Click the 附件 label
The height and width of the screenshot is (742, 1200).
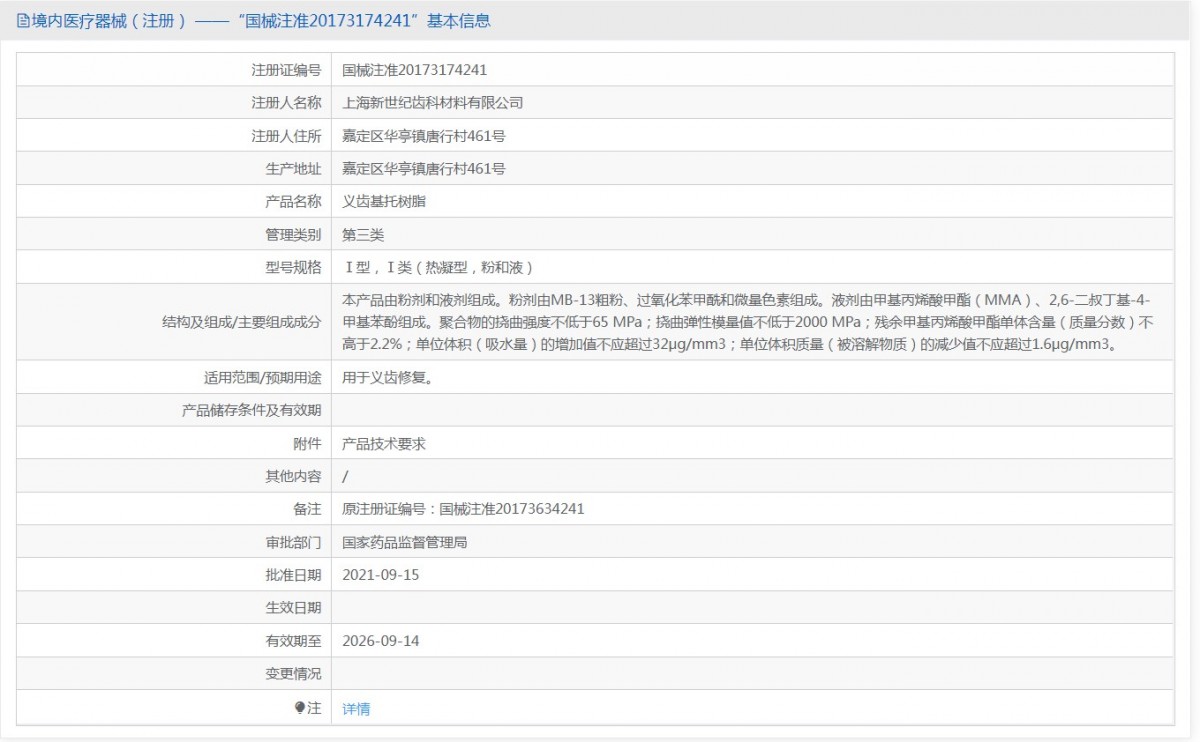tap(307, 444)
